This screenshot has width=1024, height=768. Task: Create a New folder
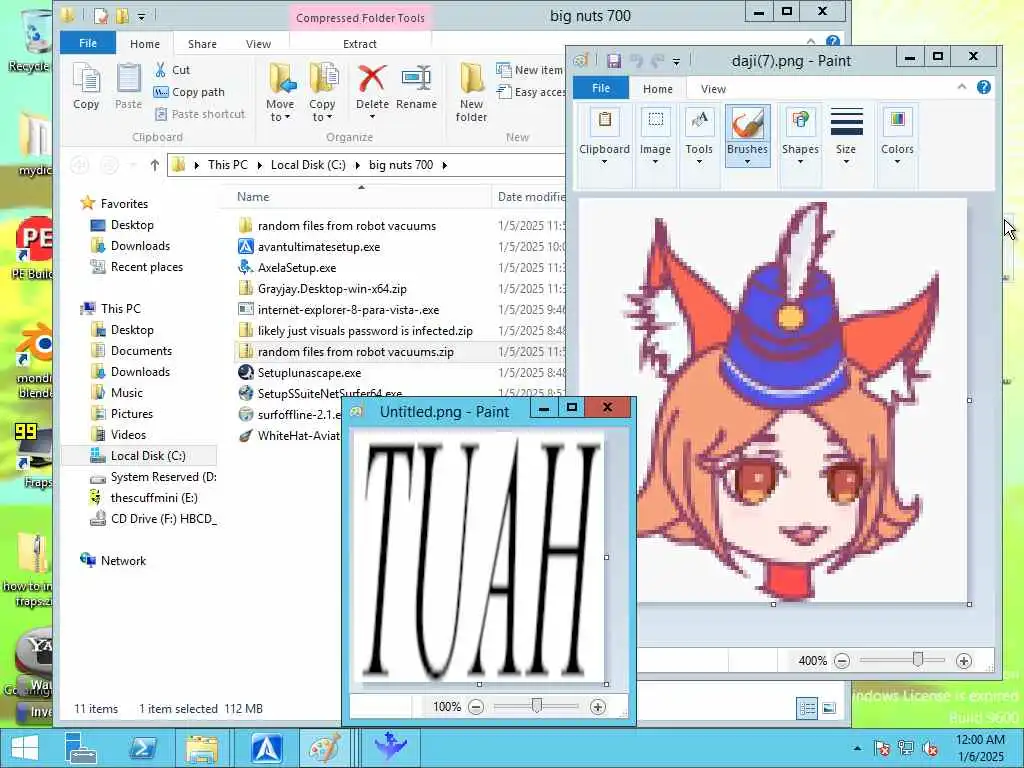point(472,93)
